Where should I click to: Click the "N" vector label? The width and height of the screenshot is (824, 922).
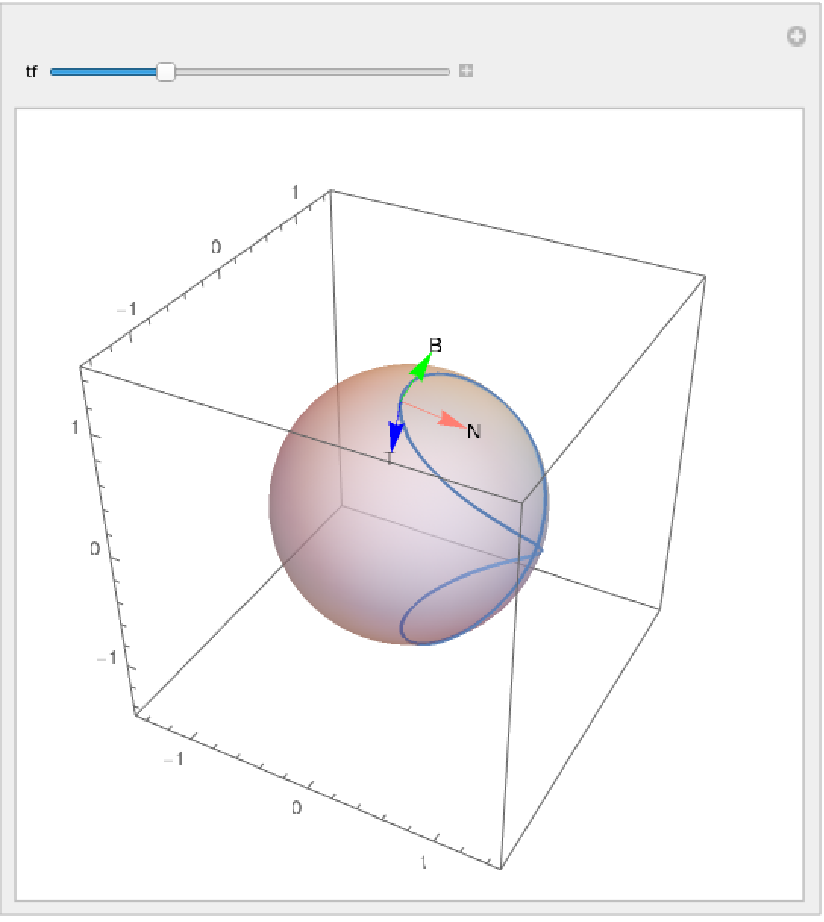474,431
